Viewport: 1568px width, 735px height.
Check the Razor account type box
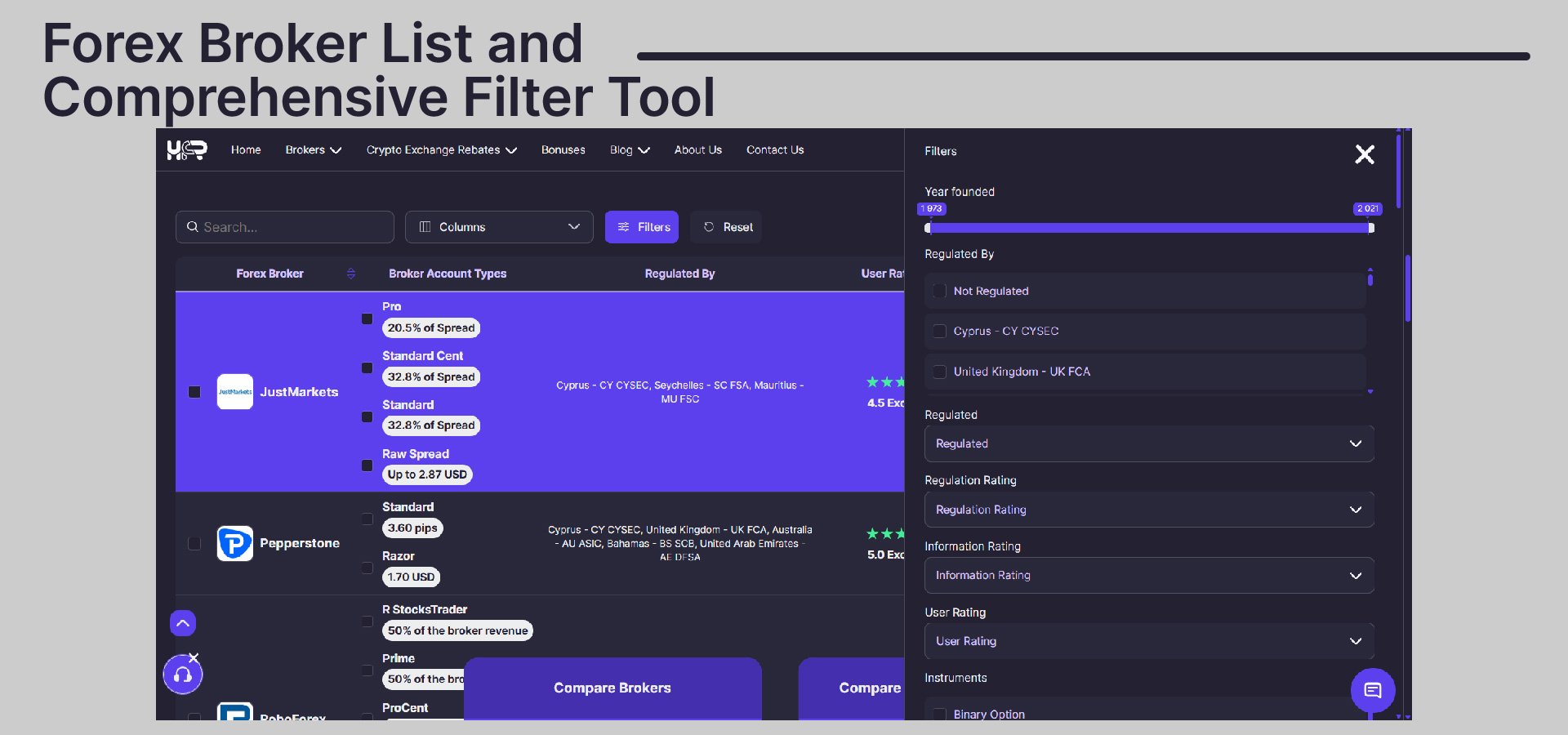tap(367, 568)
